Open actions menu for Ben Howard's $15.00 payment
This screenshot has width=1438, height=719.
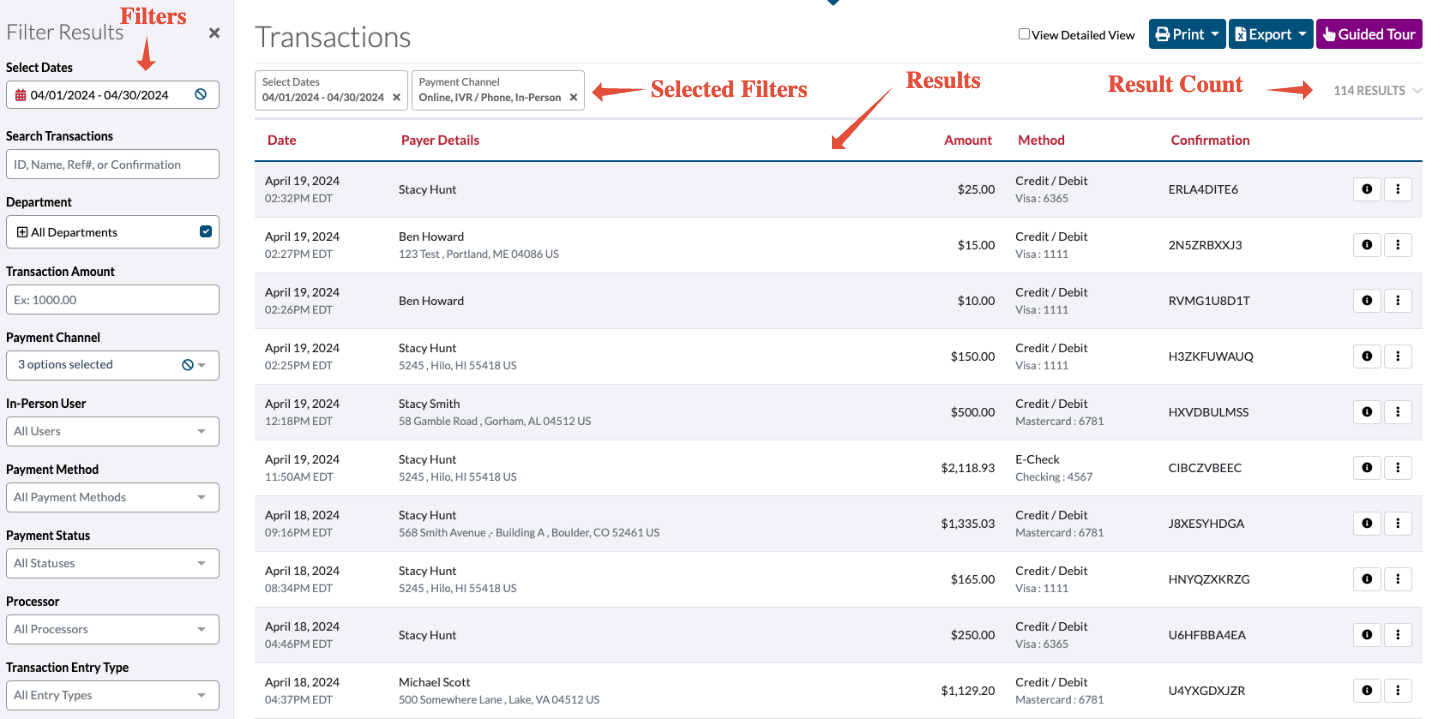coord(1398,244)
